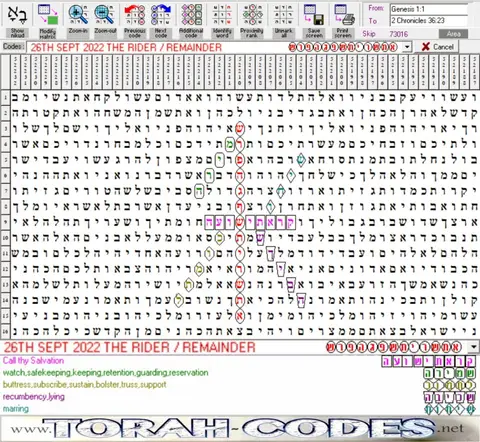Click the Zoom-out magnifier icon

click(x=105, y=15)
